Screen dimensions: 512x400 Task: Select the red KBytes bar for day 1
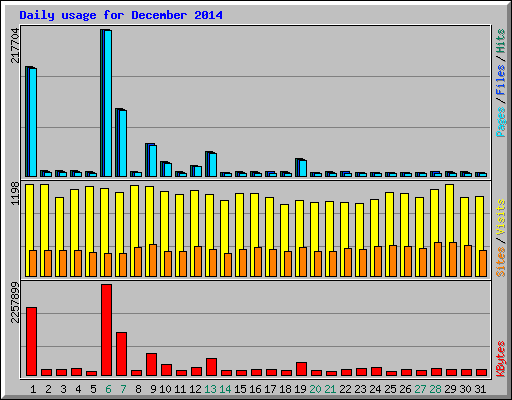31,342
